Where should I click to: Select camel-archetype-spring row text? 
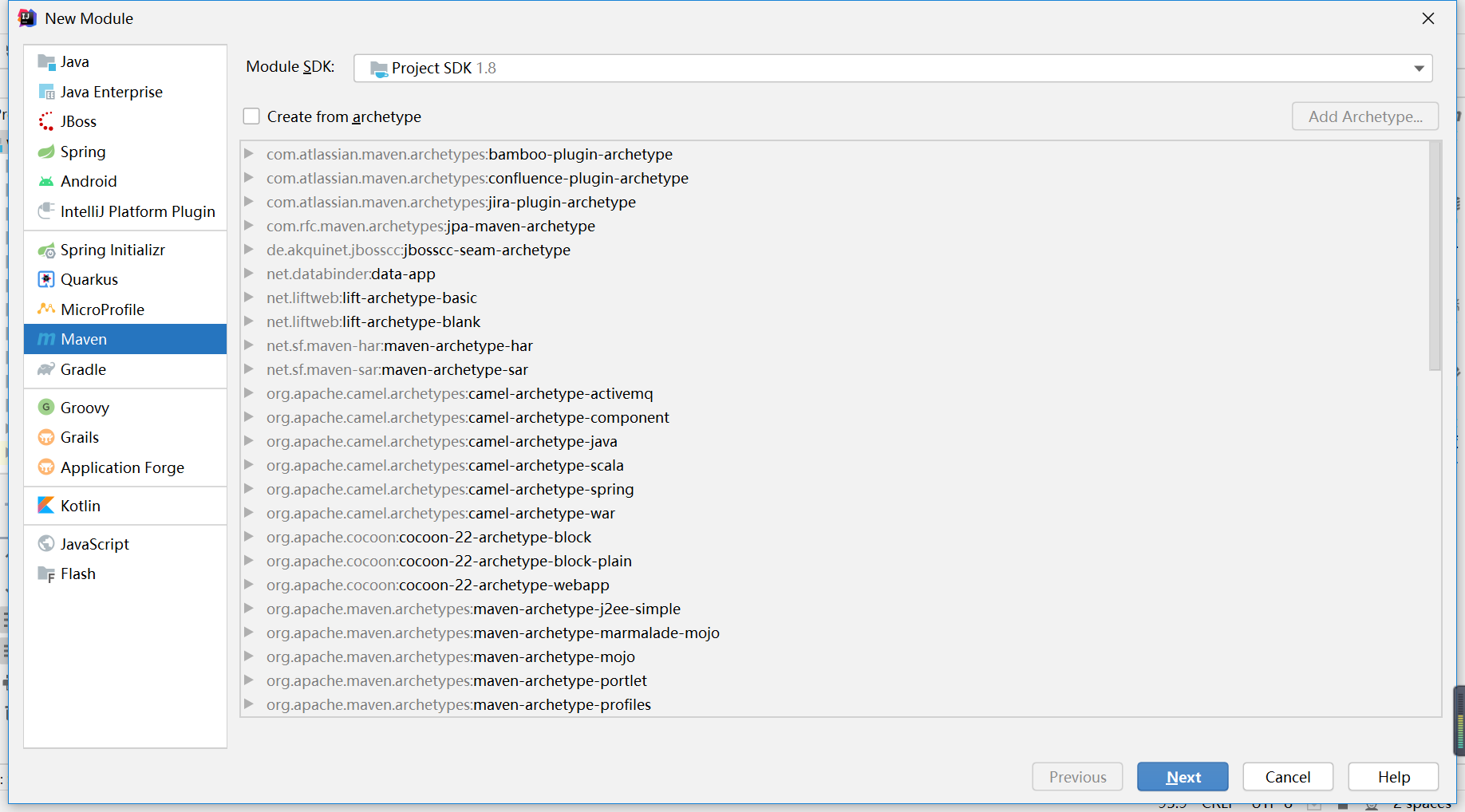450,489
